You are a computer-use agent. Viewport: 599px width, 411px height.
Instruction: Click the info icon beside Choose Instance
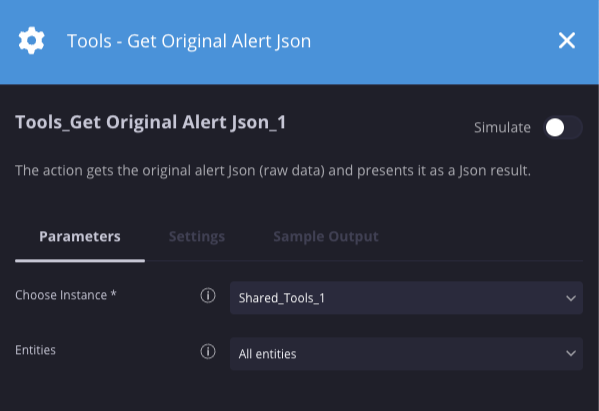pyautogui.click(x=208, y=295)
